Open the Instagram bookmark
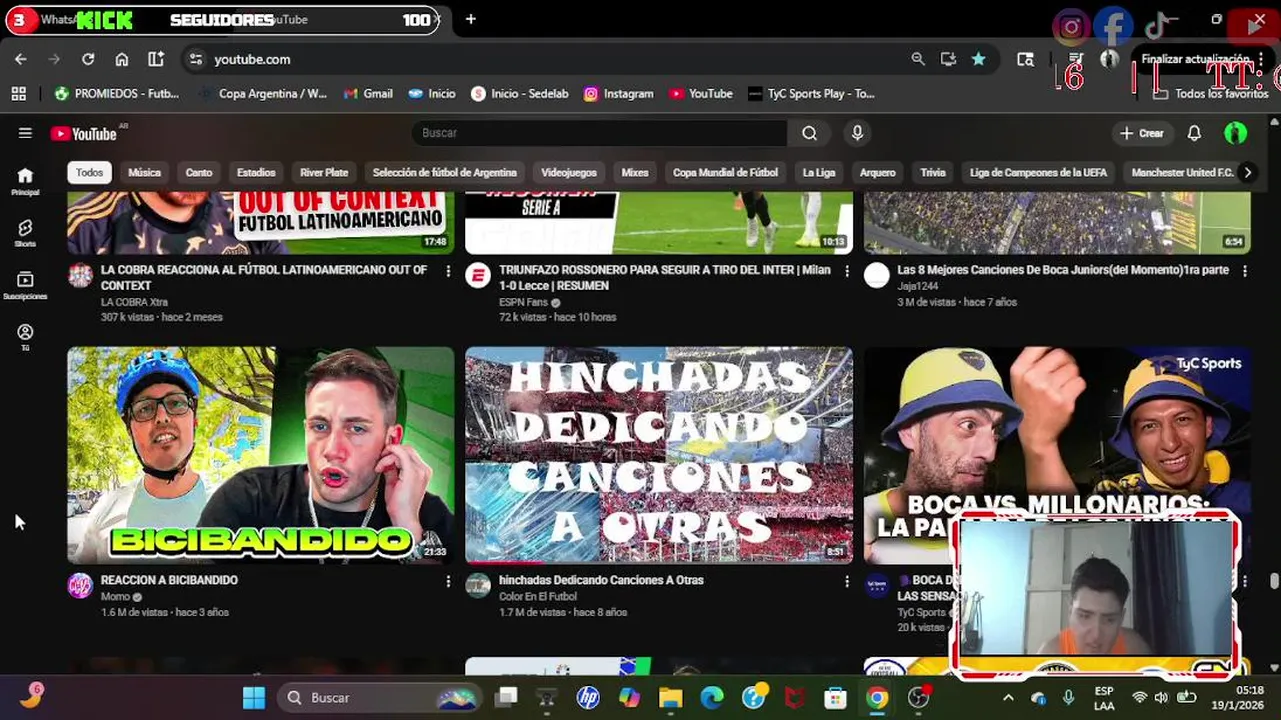The height and width of the screenshot is (720, 1281). 618,93
